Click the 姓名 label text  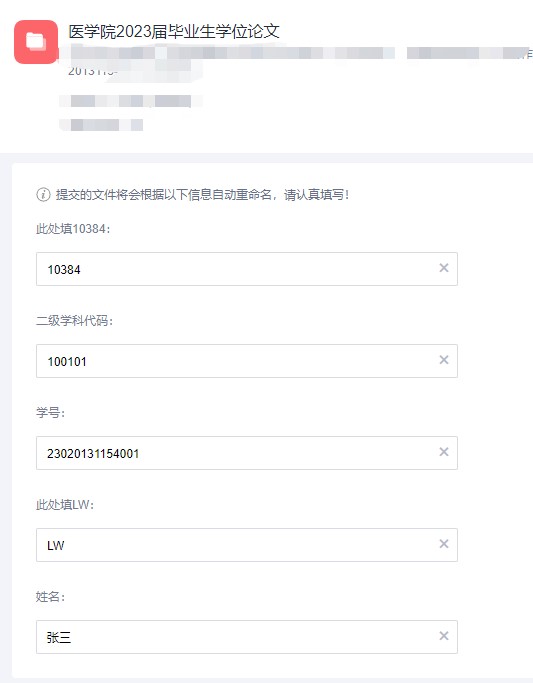pyautogui.click(x=51, y=596)
